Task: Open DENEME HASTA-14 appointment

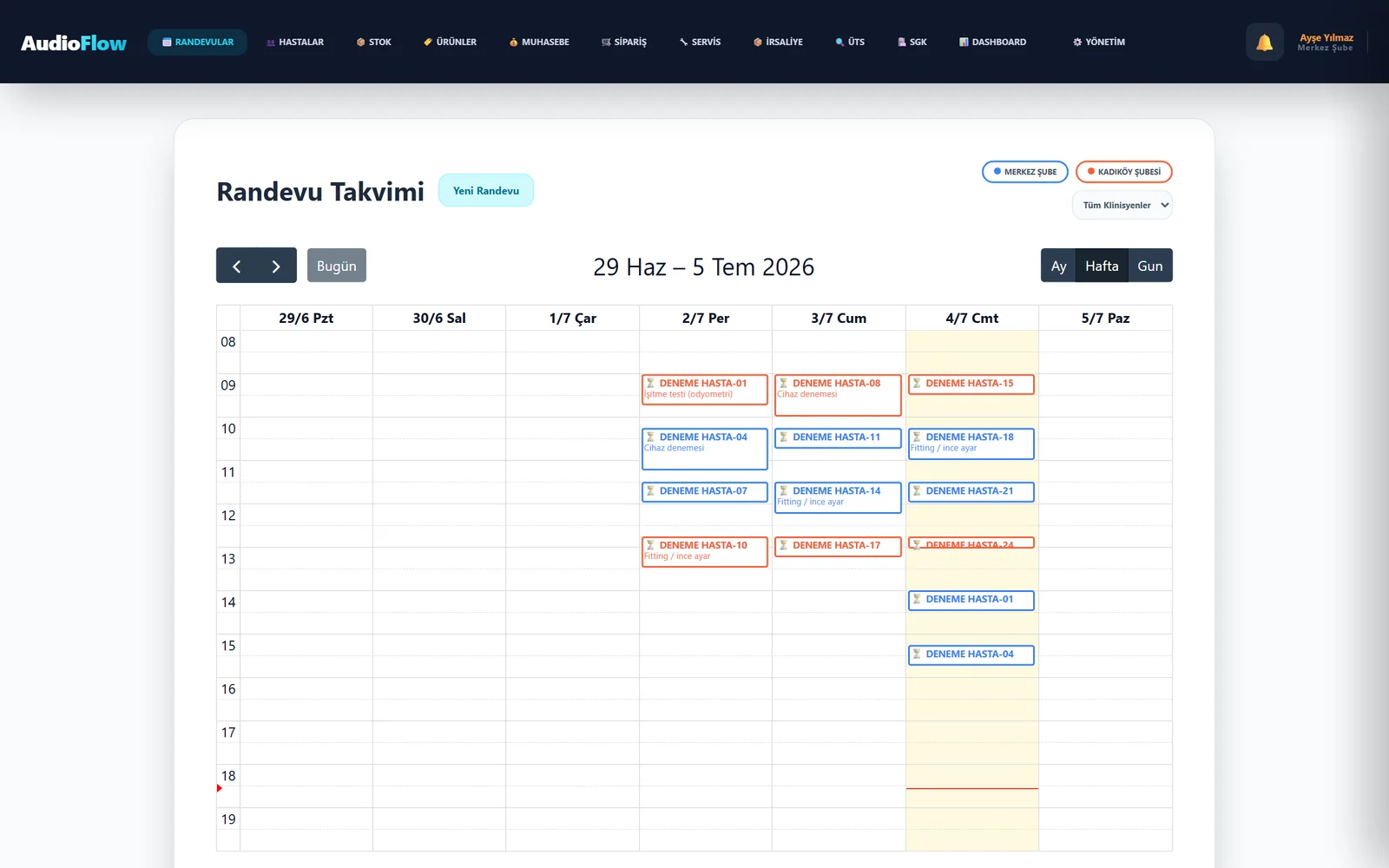Action: 838,497
